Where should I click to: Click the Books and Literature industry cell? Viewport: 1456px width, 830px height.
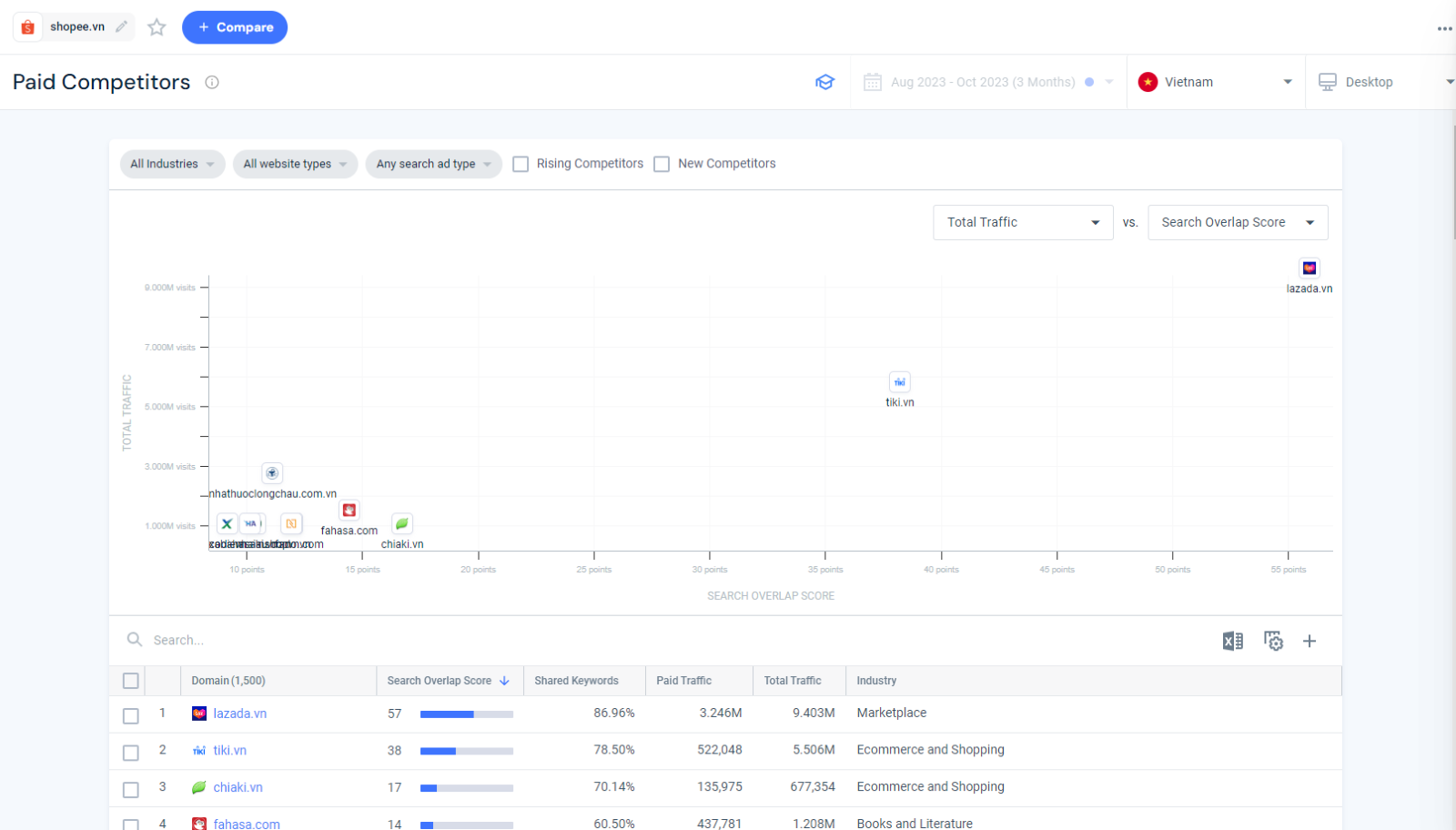[x=915, y=824]
